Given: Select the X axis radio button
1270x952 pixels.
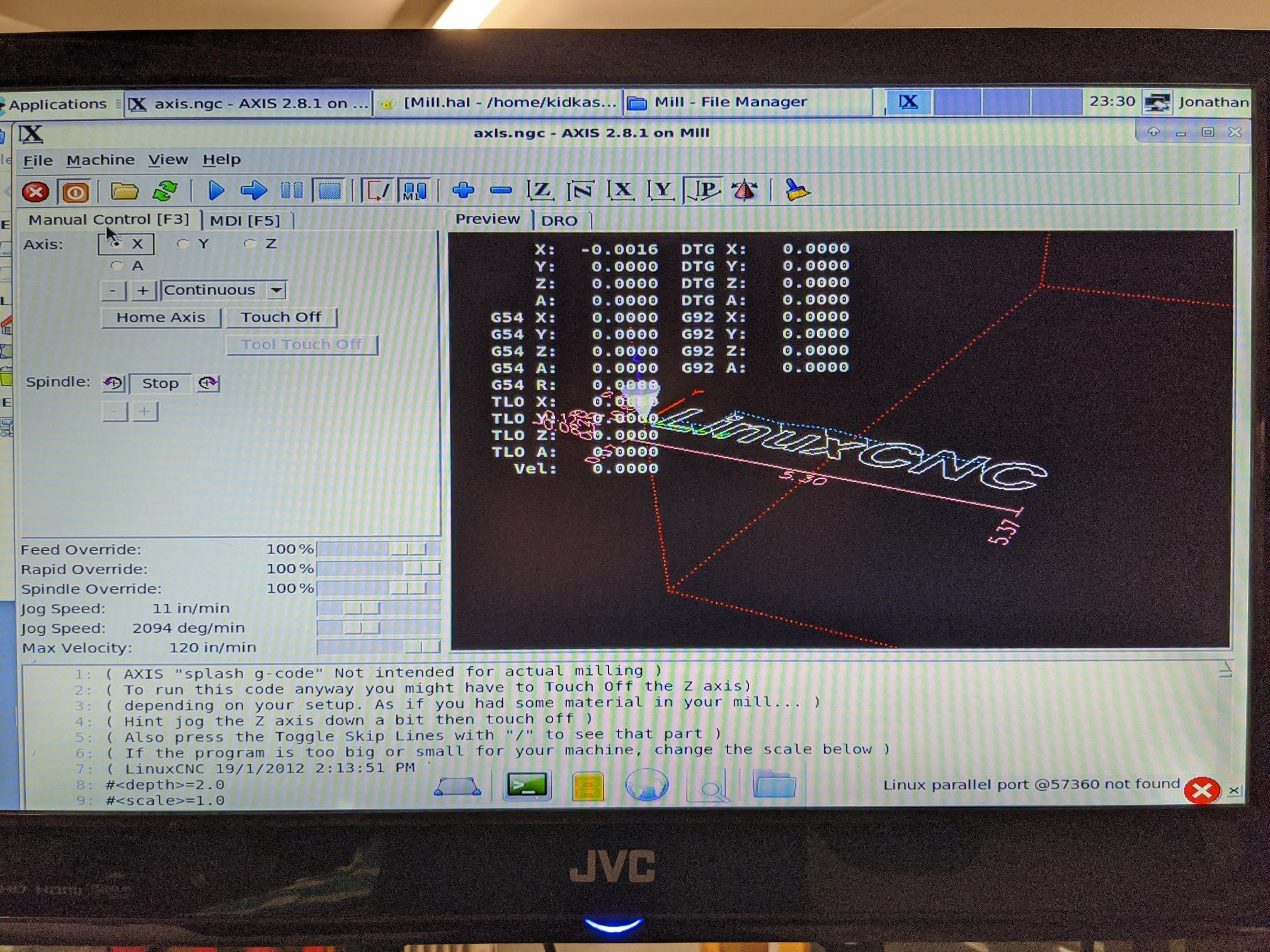Looking at the screenshot, I should click(x=125, y=244).
